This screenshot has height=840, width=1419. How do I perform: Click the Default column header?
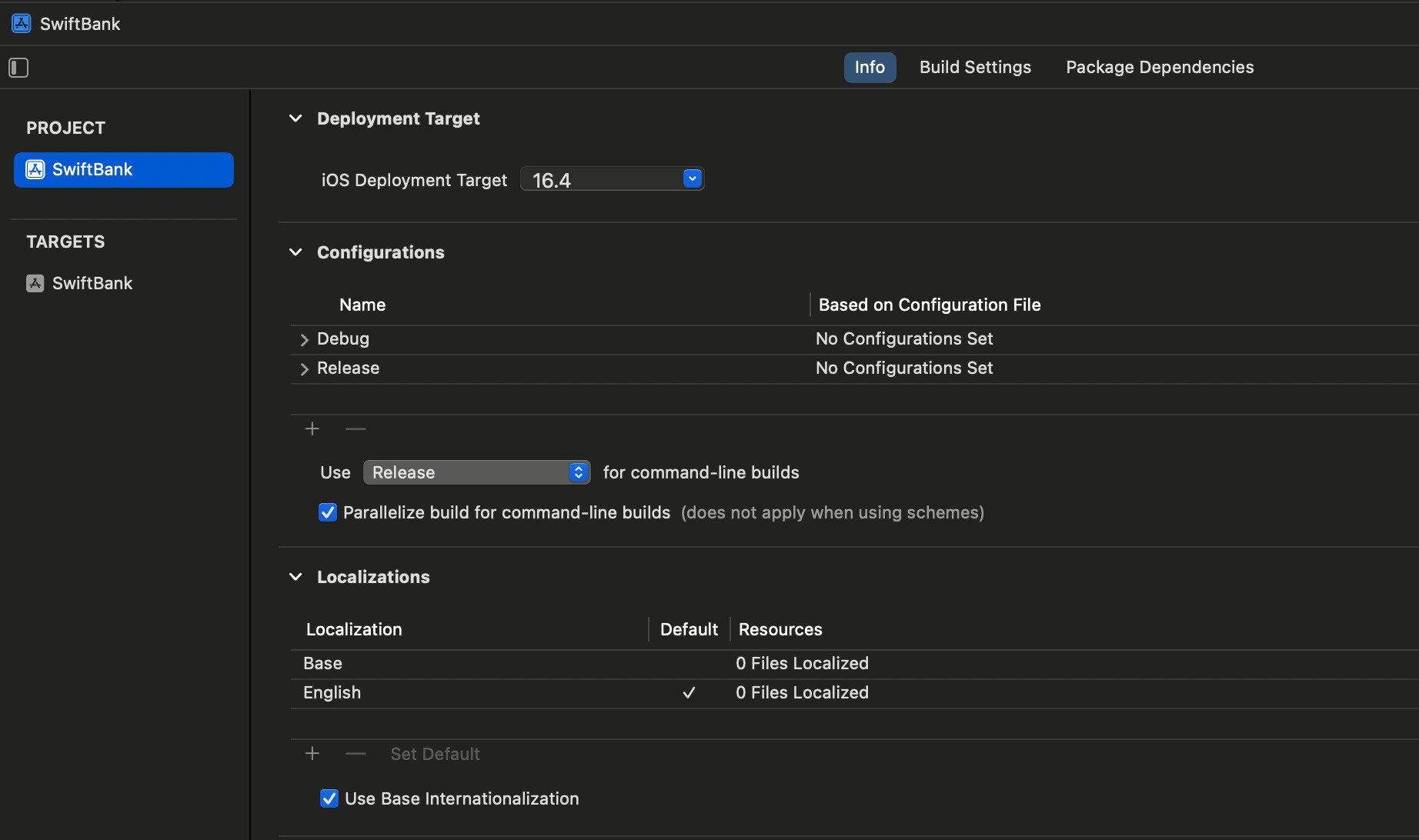click(x=689, y=629)
